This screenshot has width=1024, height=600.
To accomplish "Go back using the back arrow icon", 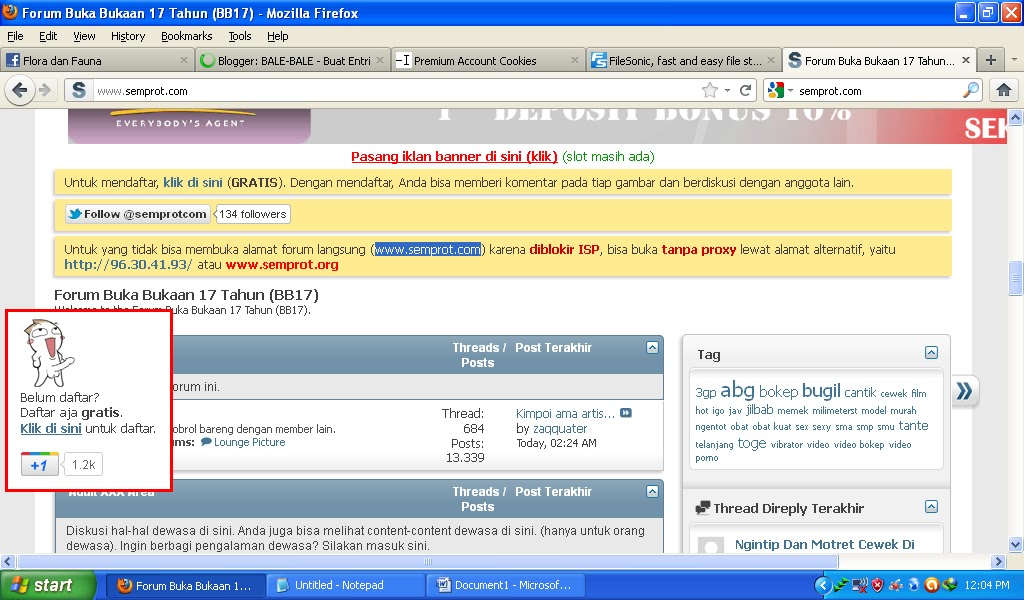I will (x=19, y=90).
